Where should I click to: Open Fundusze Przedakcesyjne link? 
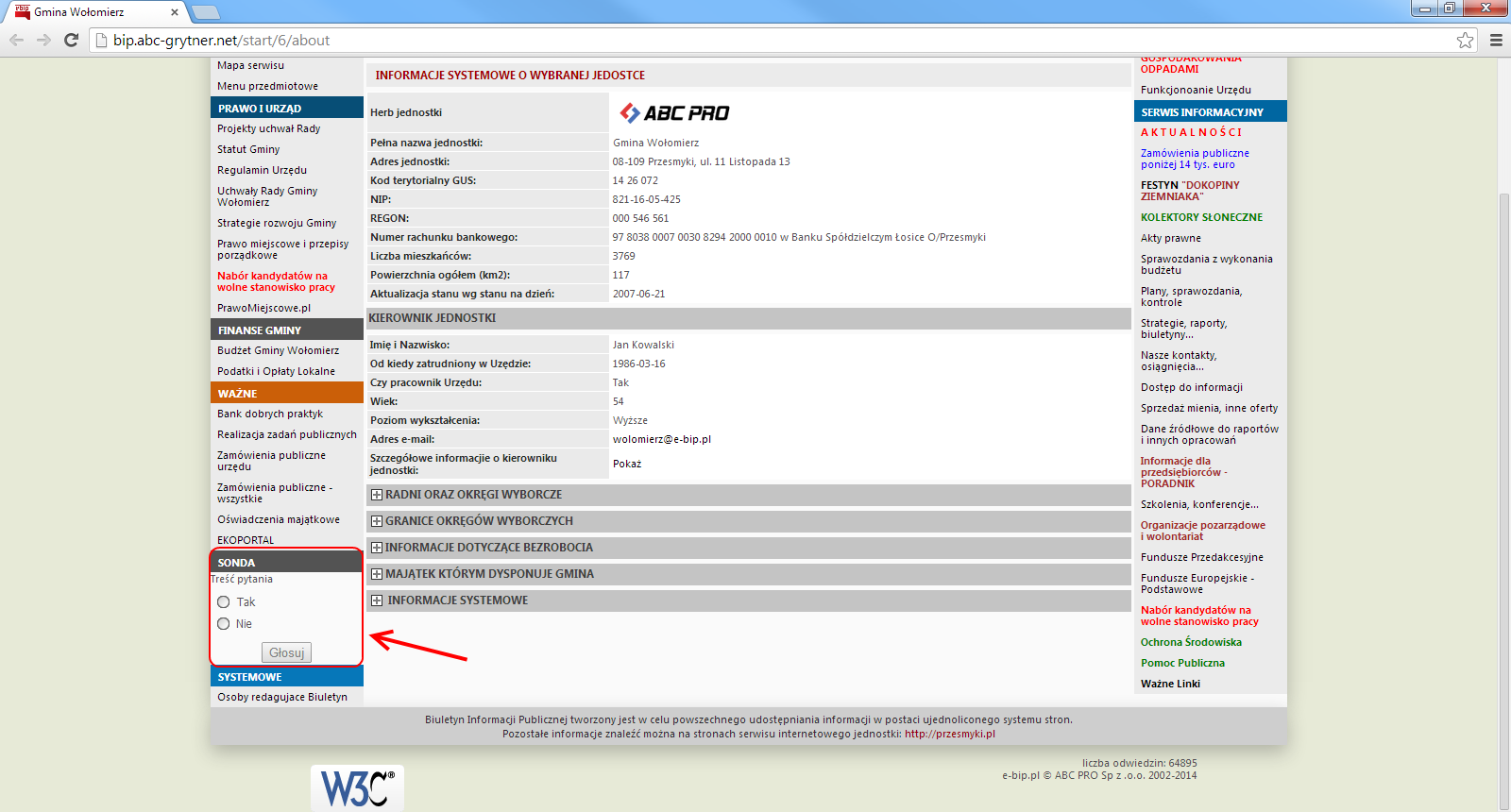pos(1202,557)
